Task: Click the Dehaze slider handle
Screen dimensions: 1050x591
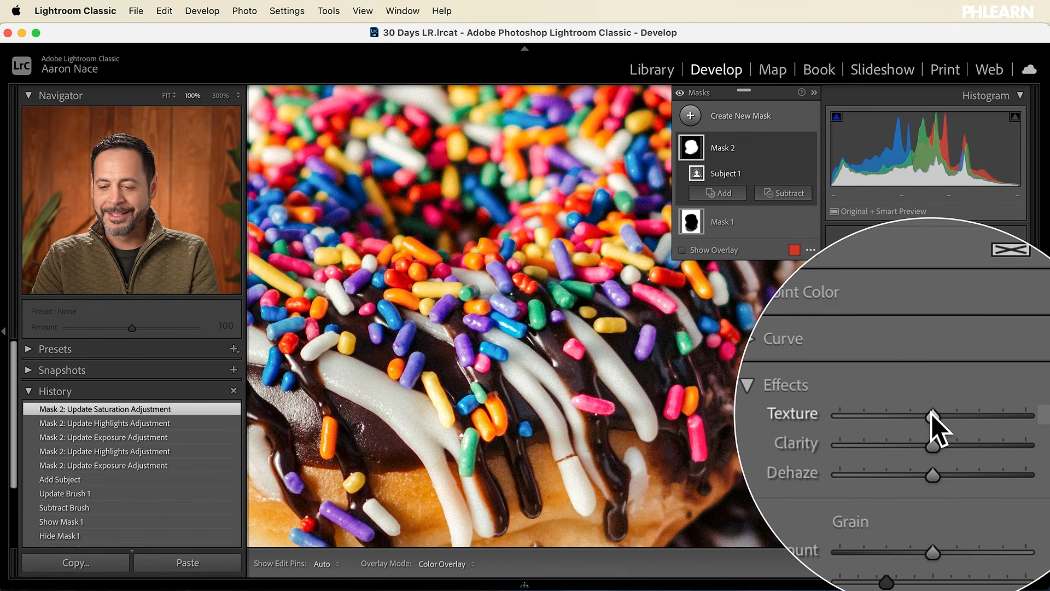Action: click(x=932, y=475)
